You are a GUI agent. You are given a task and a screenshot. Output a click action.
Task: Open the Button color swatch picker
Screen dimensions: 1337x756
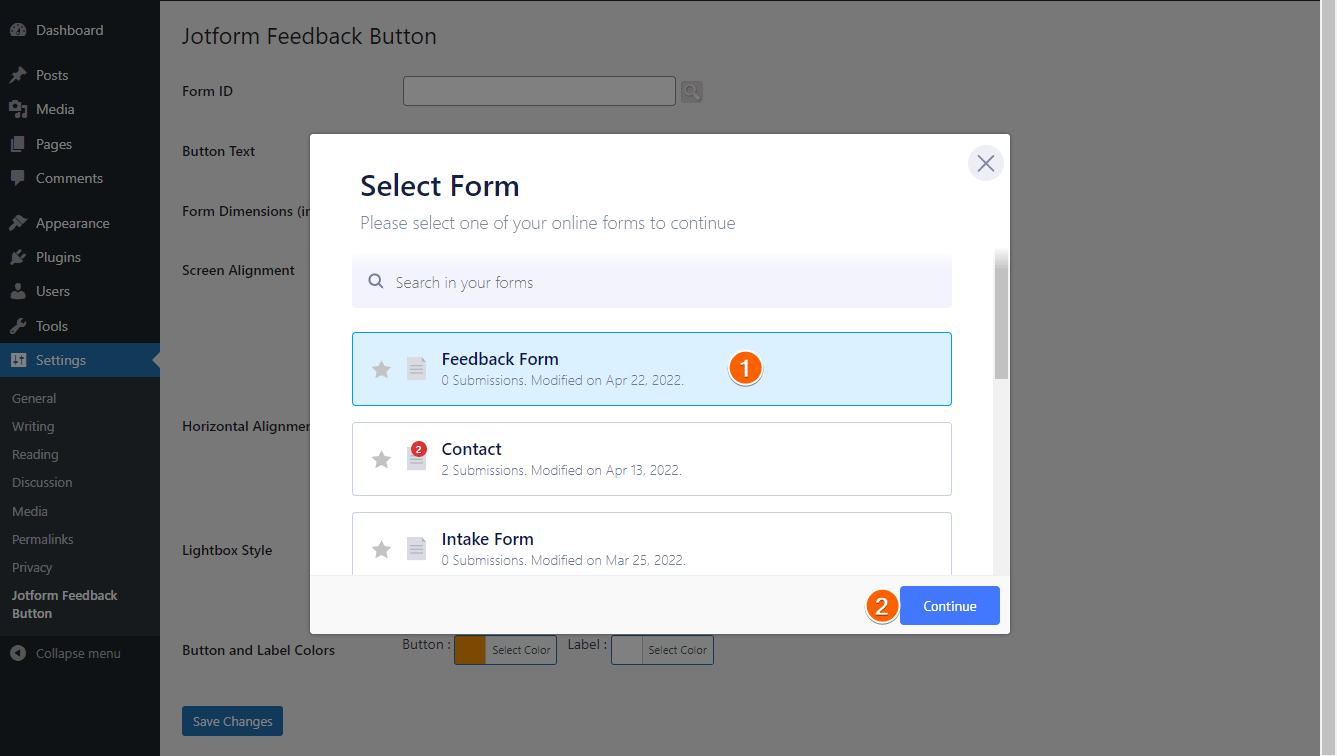pos(470,650)
